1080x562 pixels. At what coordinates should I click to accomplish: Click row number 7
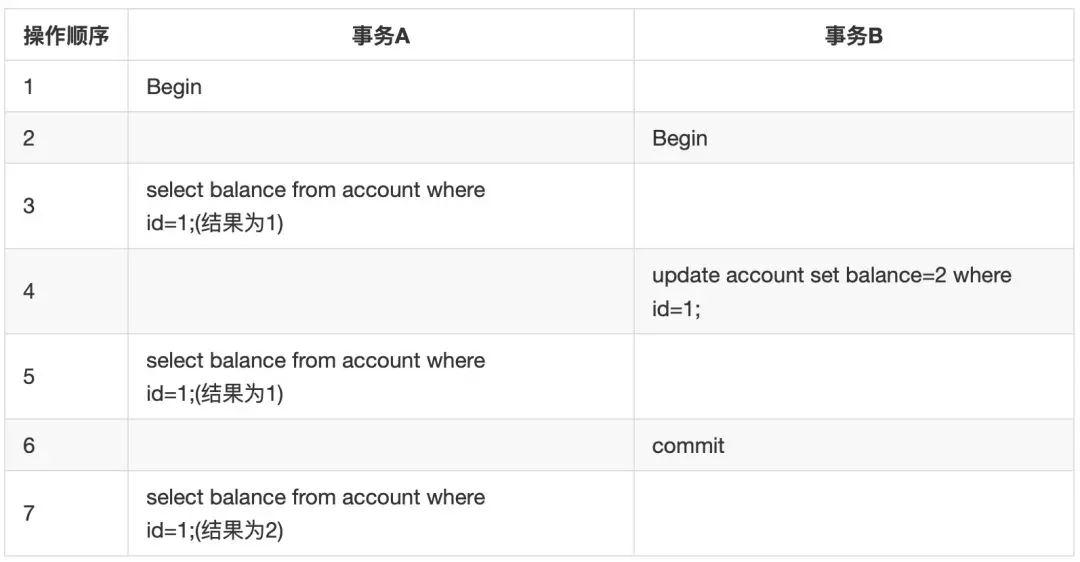click(x=28, y=513)
